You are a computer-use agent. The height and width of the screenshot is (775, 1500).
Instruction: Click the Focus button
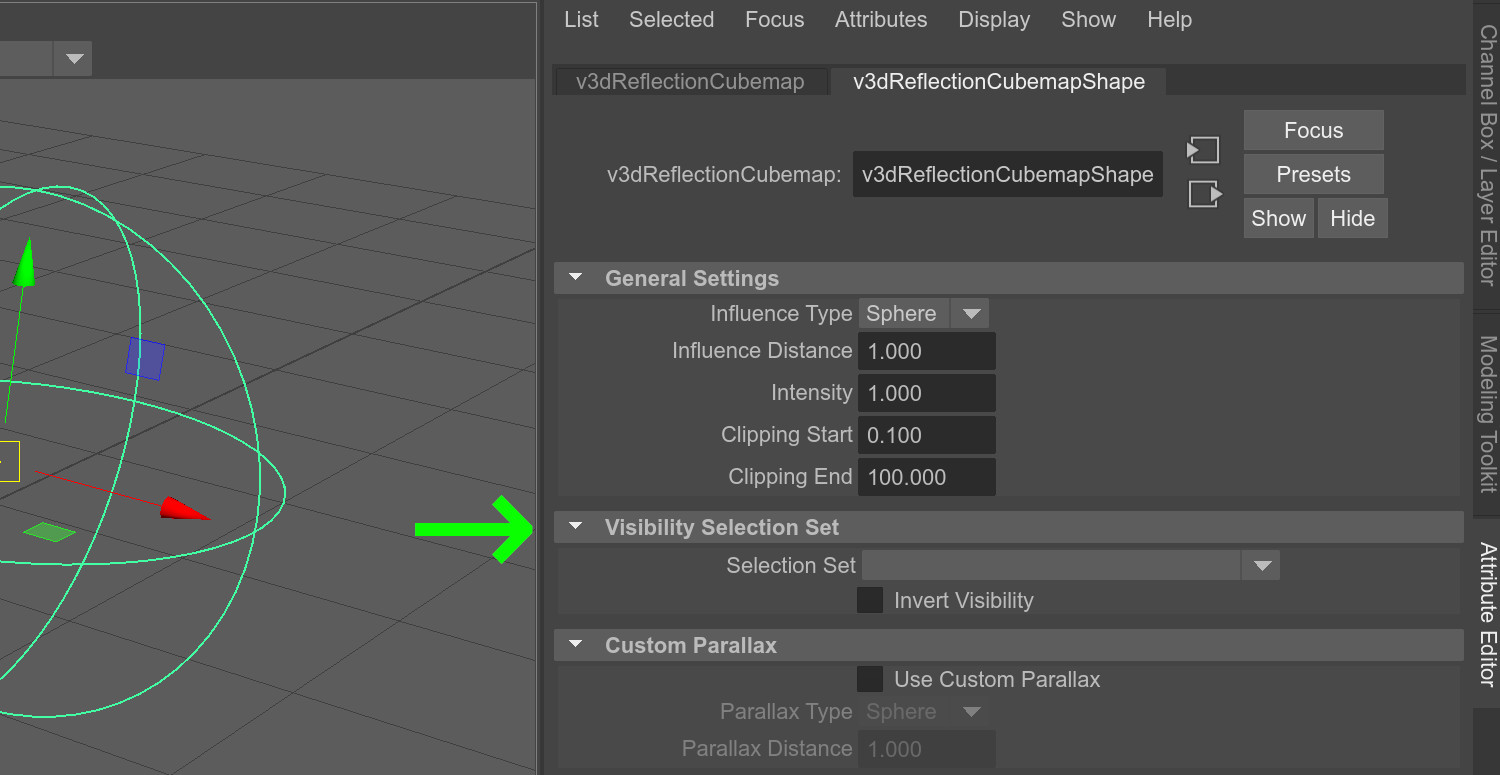pyautogui.click(x=1314, y=130)
